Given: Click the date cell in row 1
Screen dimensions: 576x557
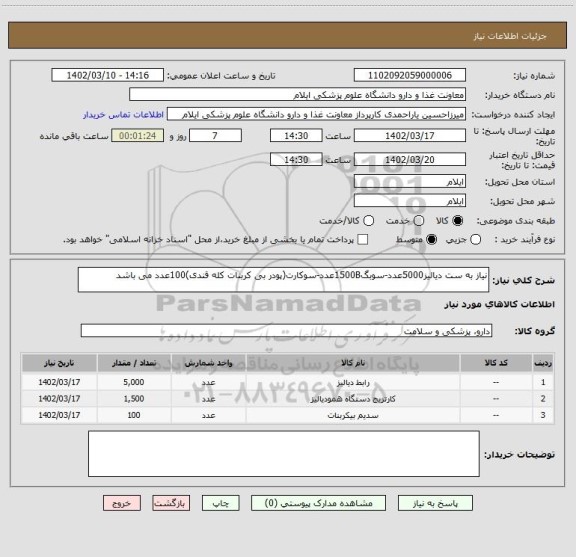Looking at the screenshot, I should coord(59,382).
